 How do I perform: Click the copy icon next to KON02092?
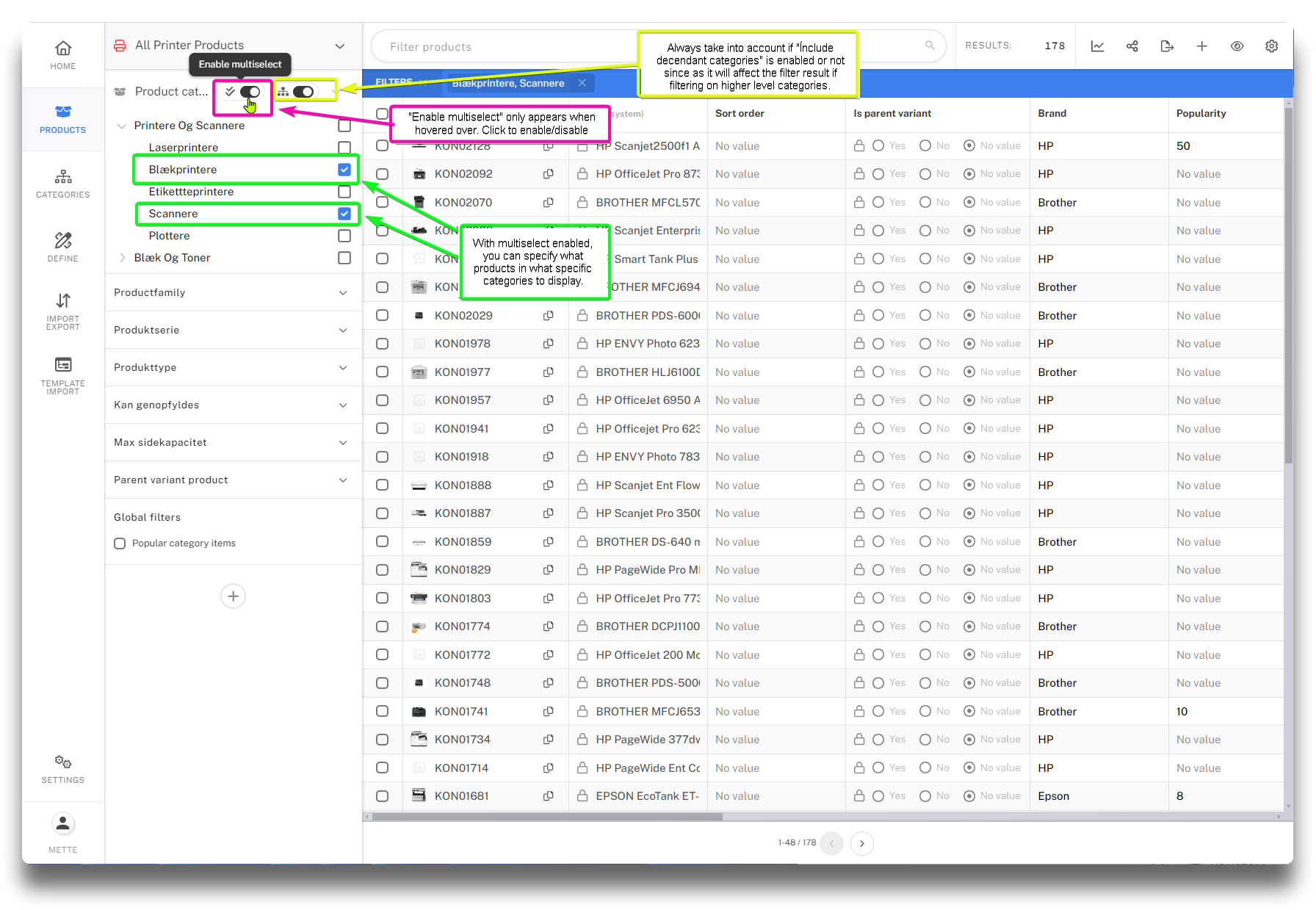point(548,174)
